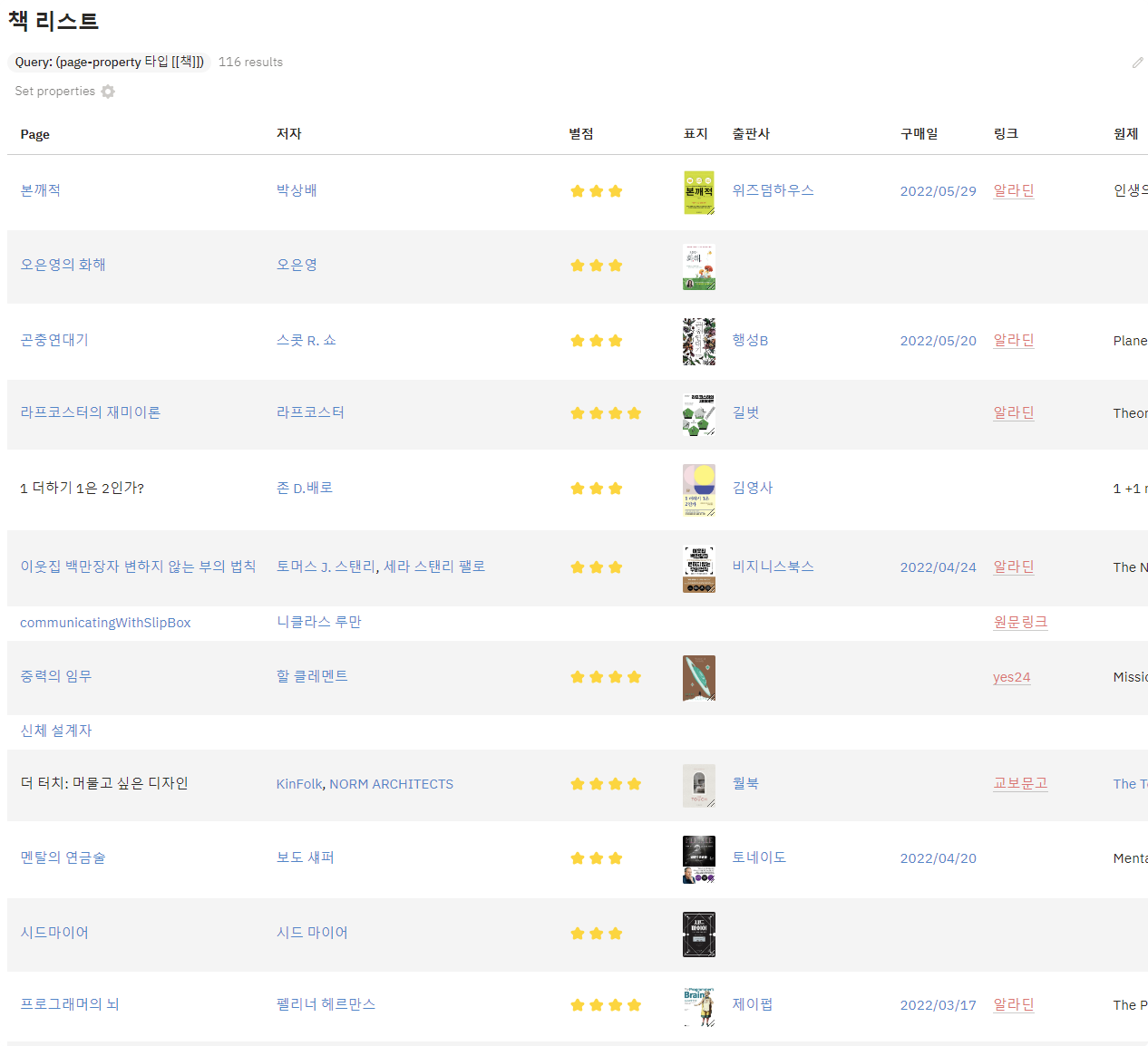Viewport: 1148px width, 1046px height.
Task: Open author page NORM ARCHITECTS
Action: pos(391,784)
